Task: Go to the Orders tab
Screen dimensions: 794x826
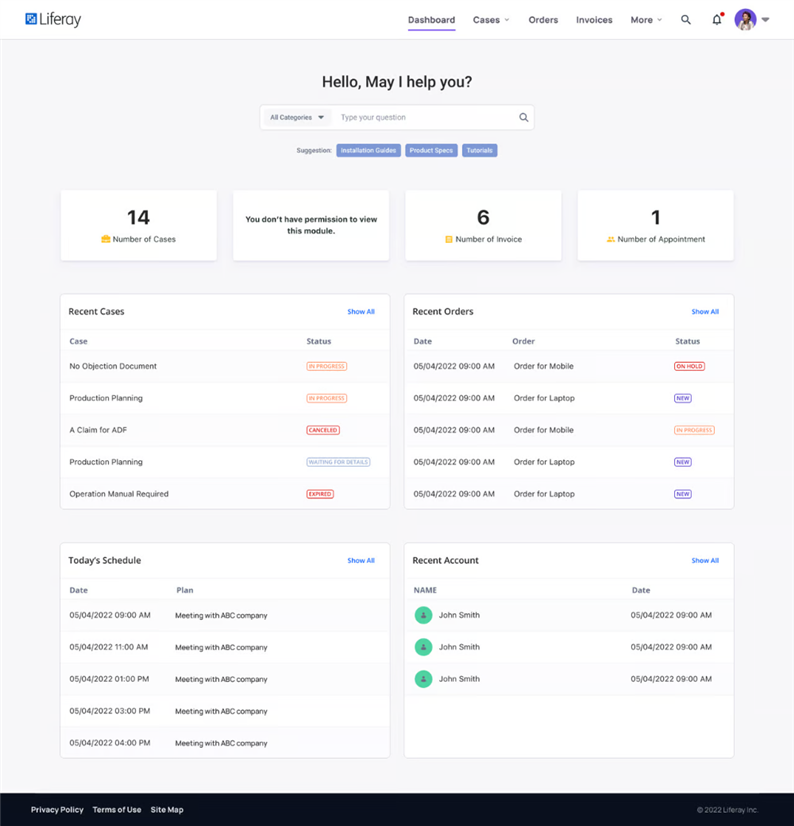Action: (x=543, y=20)
